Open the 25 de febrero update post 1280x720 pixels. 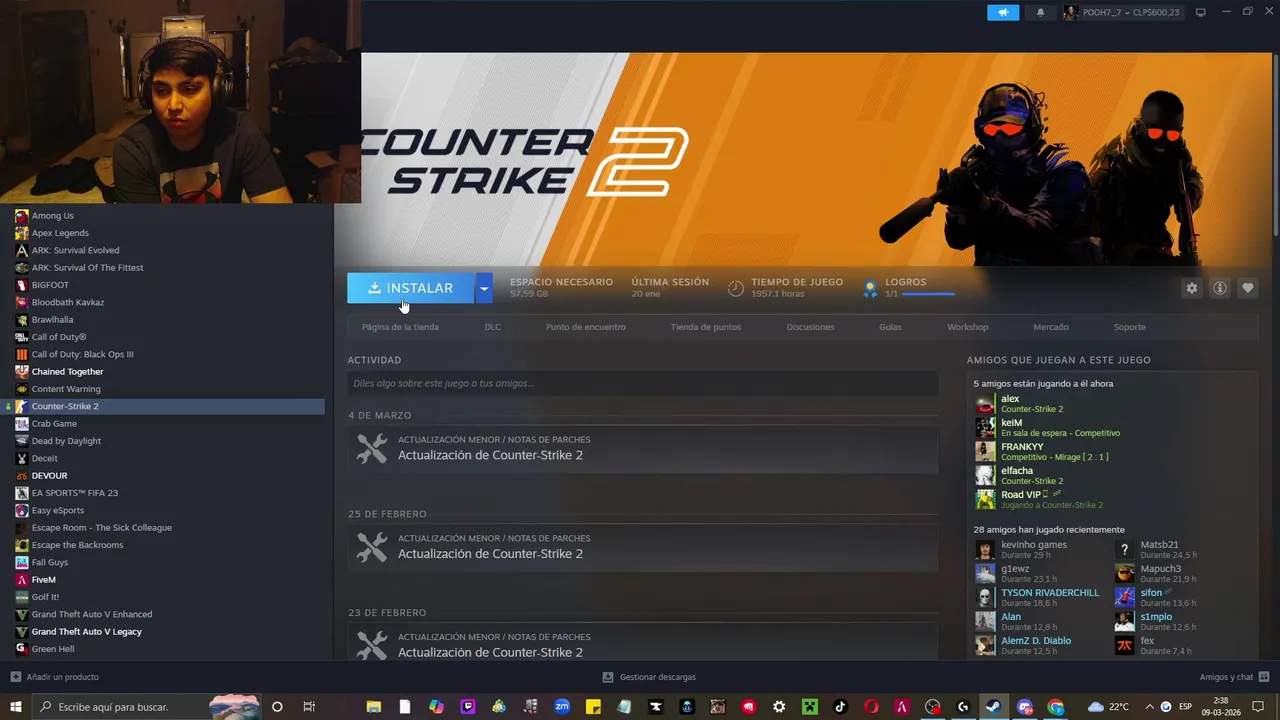point(642,547)
